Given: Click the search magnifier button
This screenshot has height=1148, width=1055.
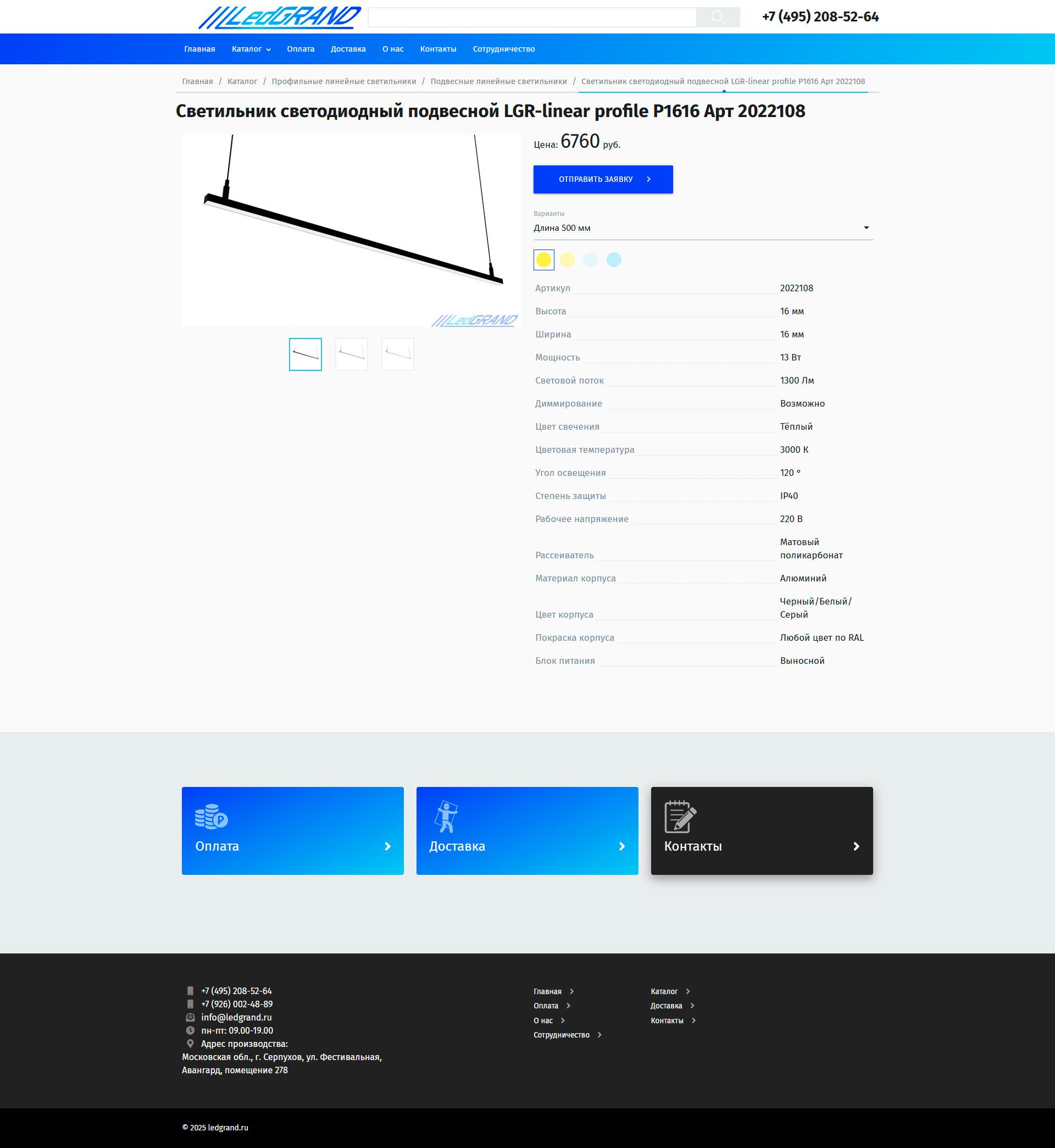Looking at the screenshot, I should click(x=718, y=17).
